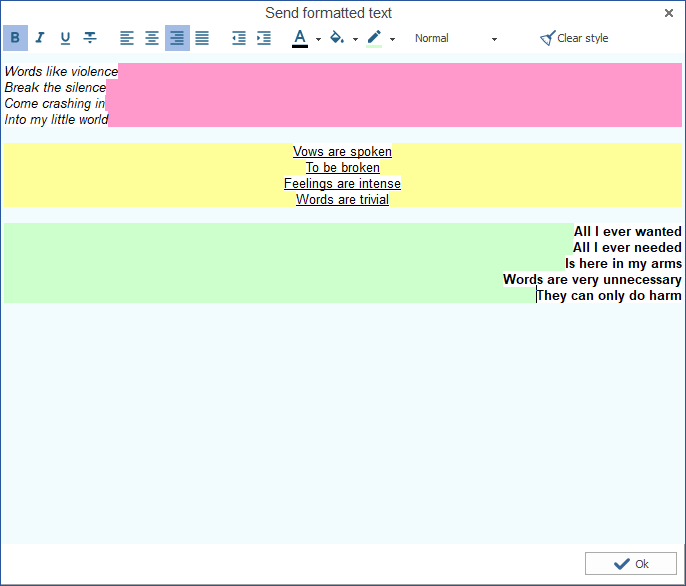Close the Send formatted text dialog
The height and width of the screenshot is (586, 686).
669,13
